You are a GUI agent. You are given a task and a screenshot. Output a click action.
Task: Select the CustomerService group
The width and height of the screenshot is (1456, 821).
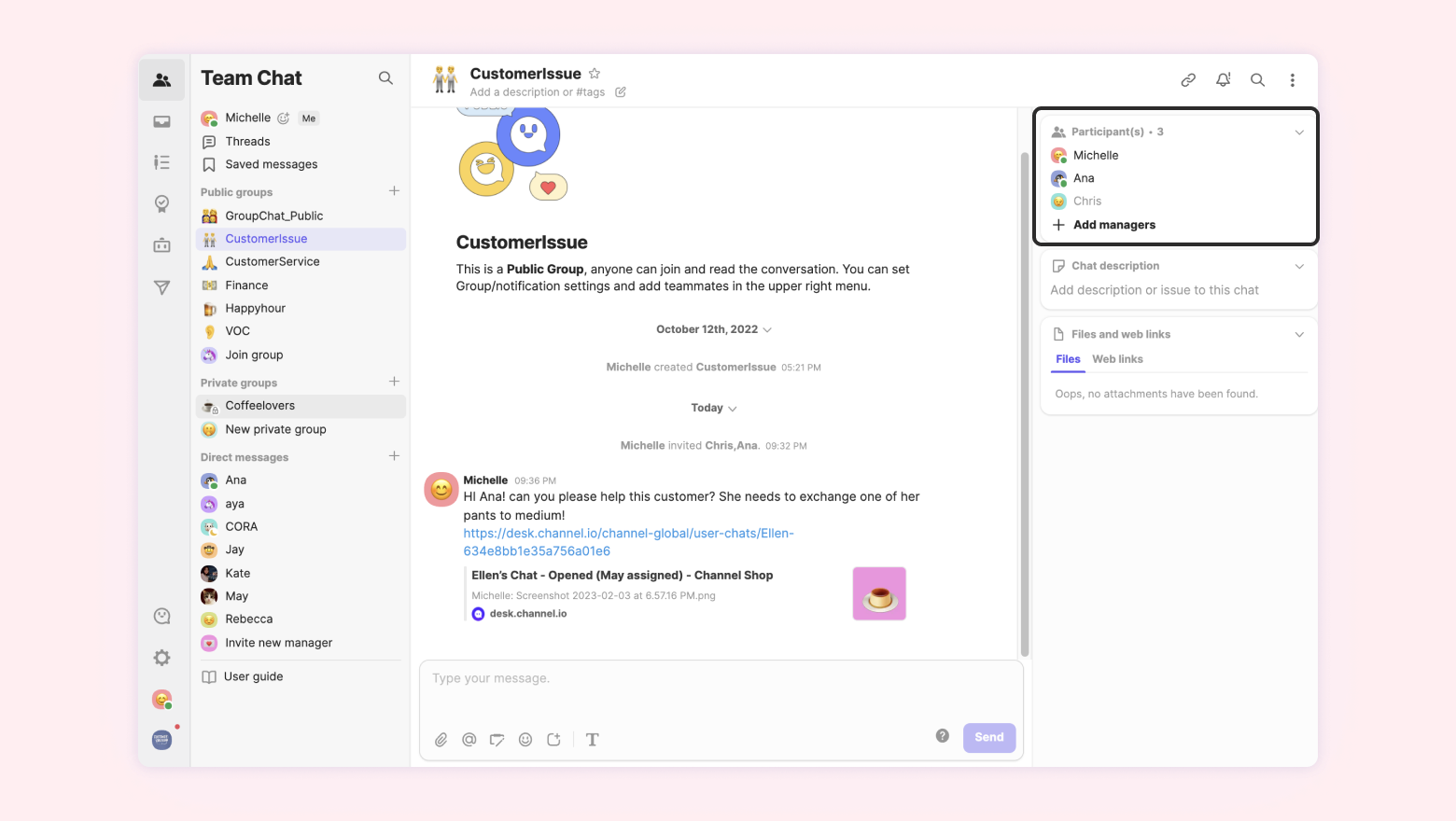(x=301, y=262)
